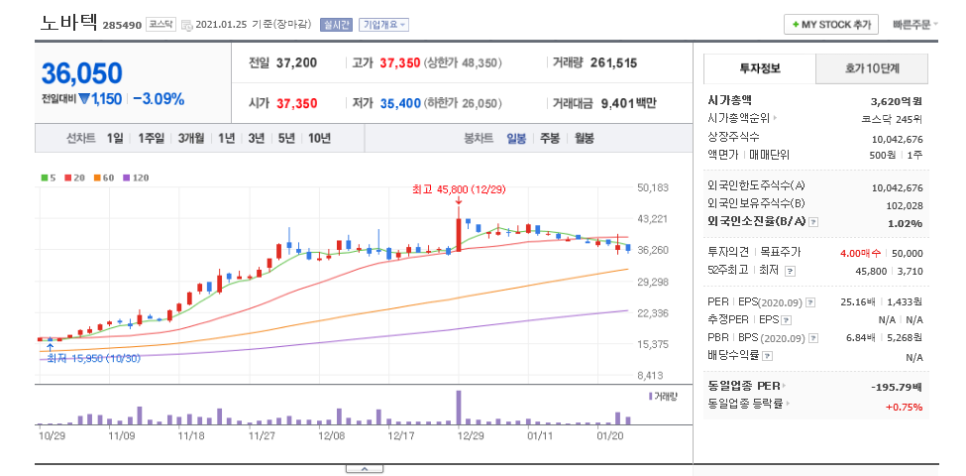Click the 동일업종 PER value -195.79배
This screenshot has width=966, height=476.
896,386
